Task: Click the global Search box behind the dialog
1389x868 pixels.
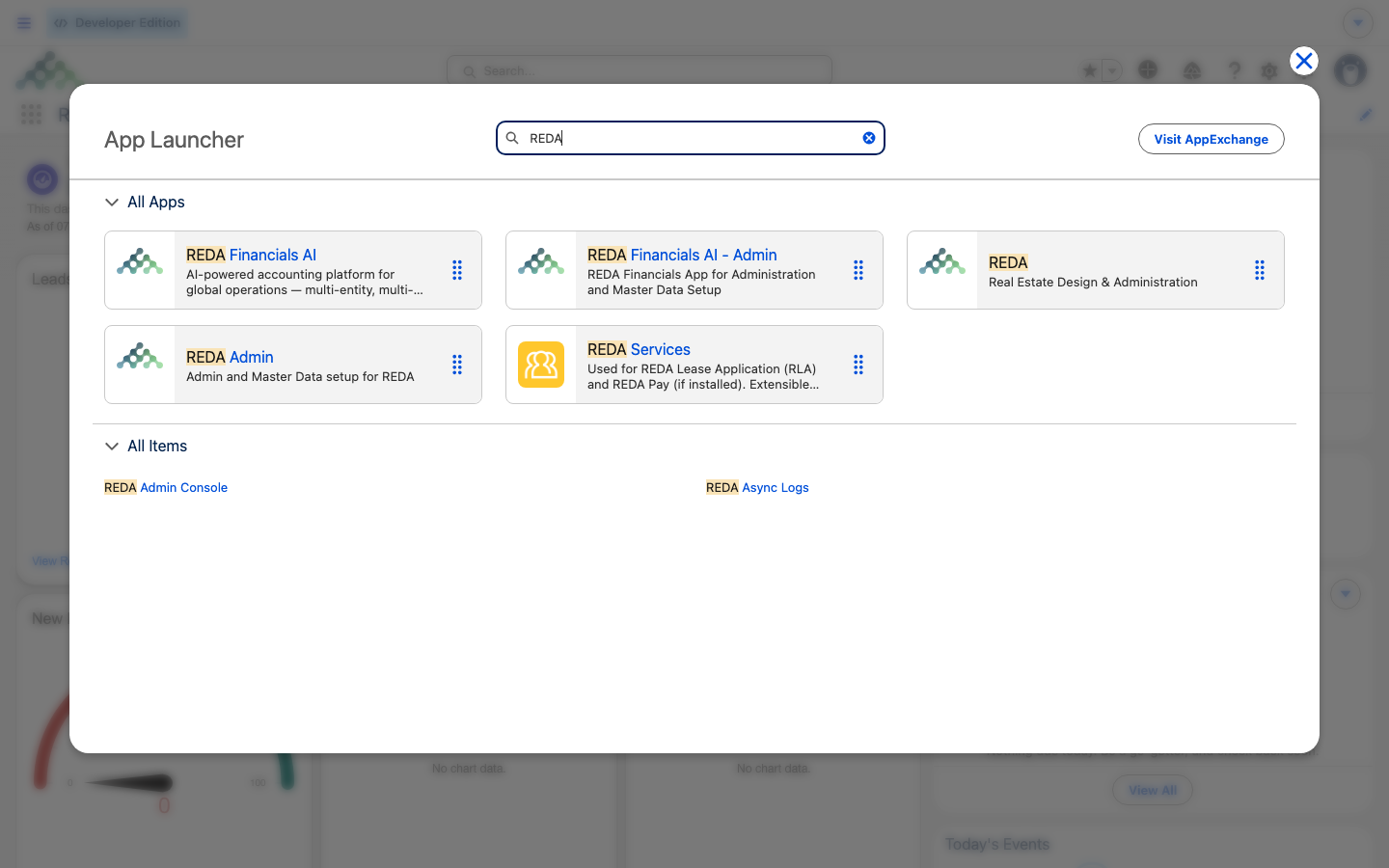Action: click(x=640, y=70)
